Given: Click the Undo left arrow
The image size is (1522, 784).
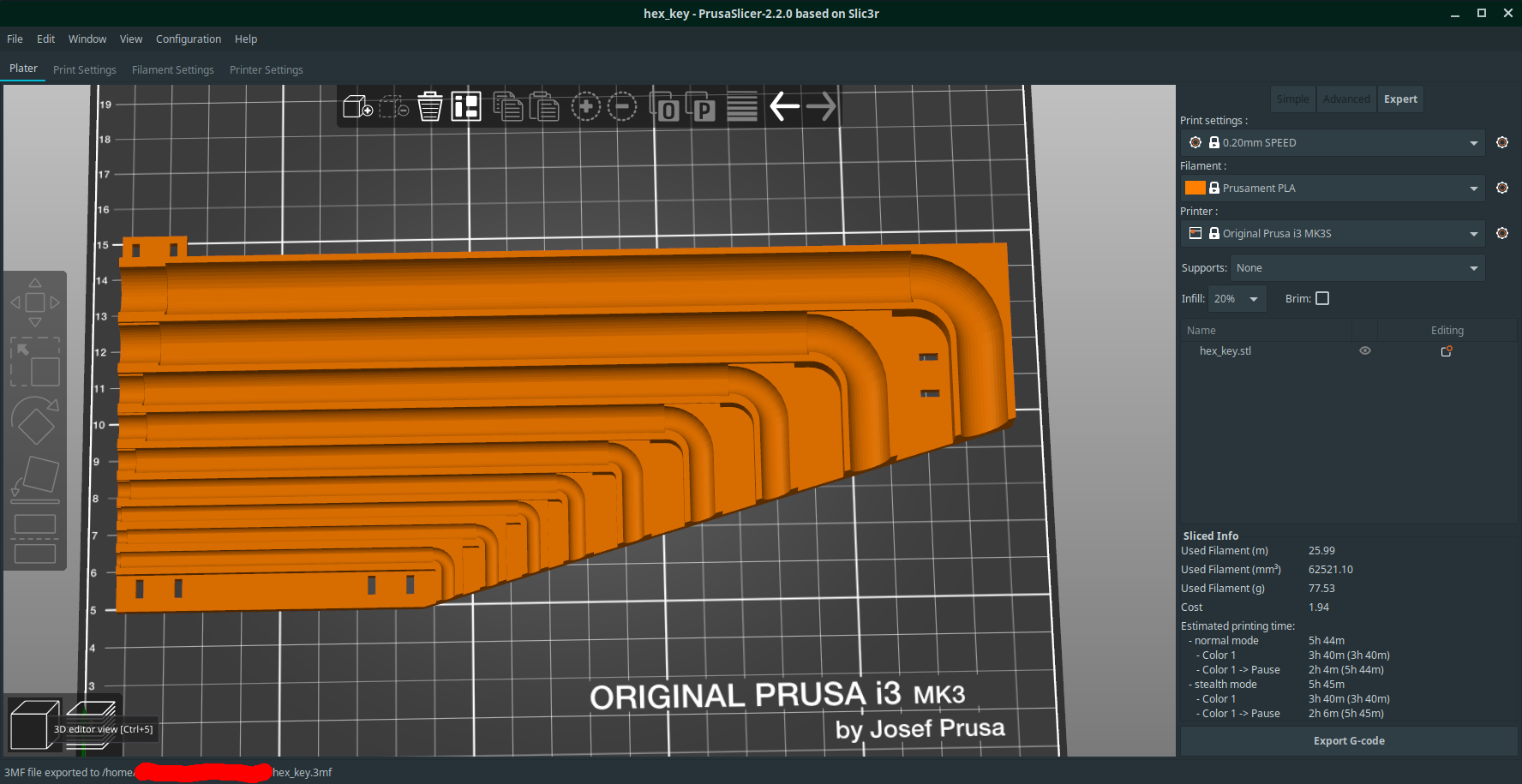Looking at the screenshot, I should pos(784,107).
